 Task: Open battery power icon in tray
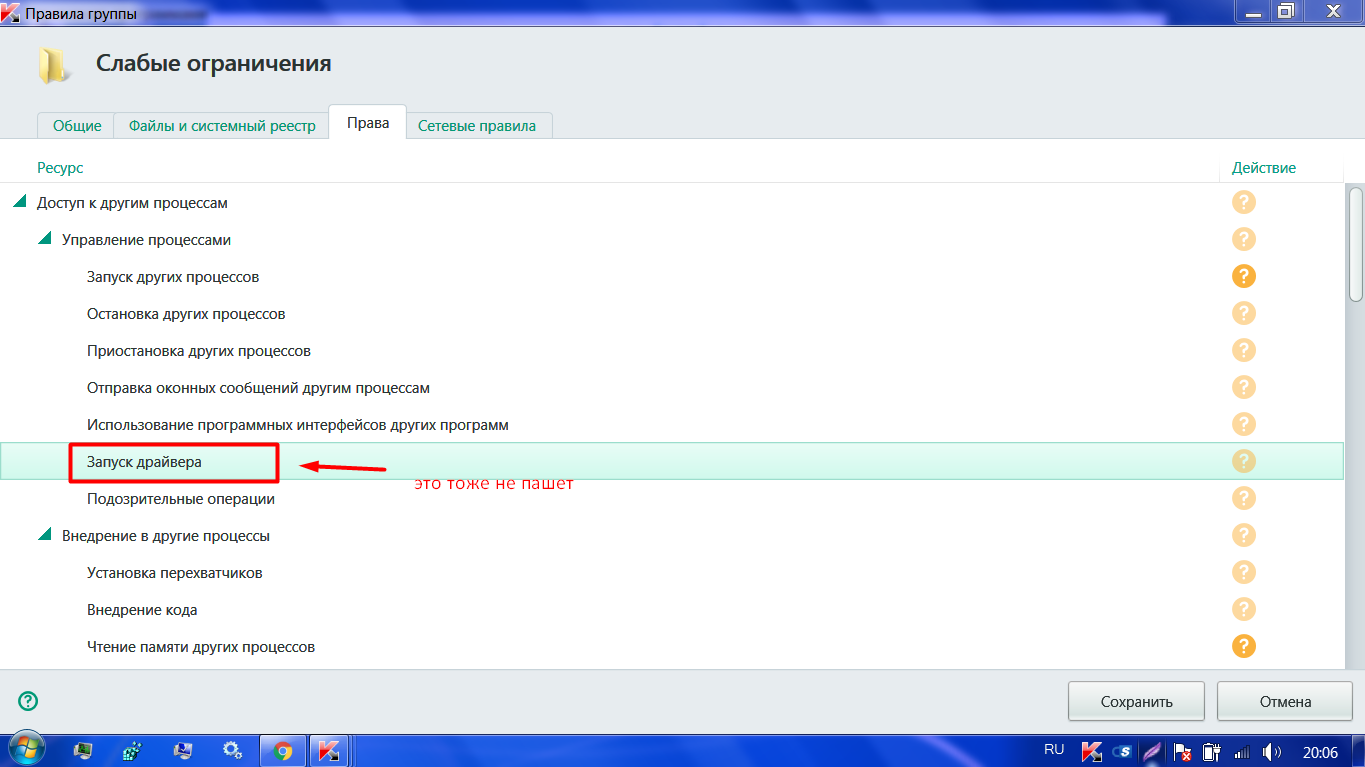coord(1213,751)
